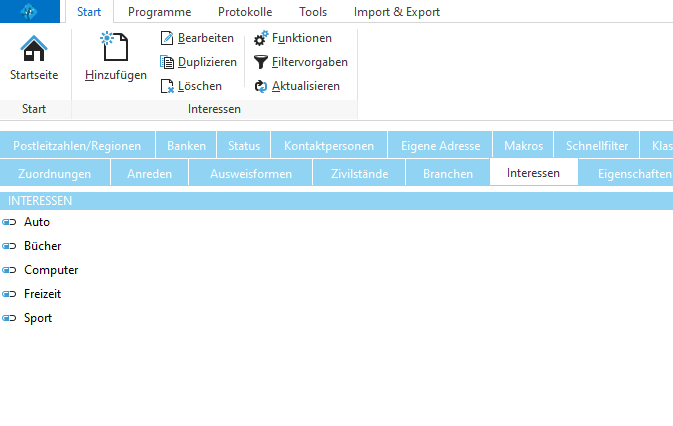Click the tag icon beside Bücher
The width and height of the screenshot is (673, 426).
pos(9,246)
